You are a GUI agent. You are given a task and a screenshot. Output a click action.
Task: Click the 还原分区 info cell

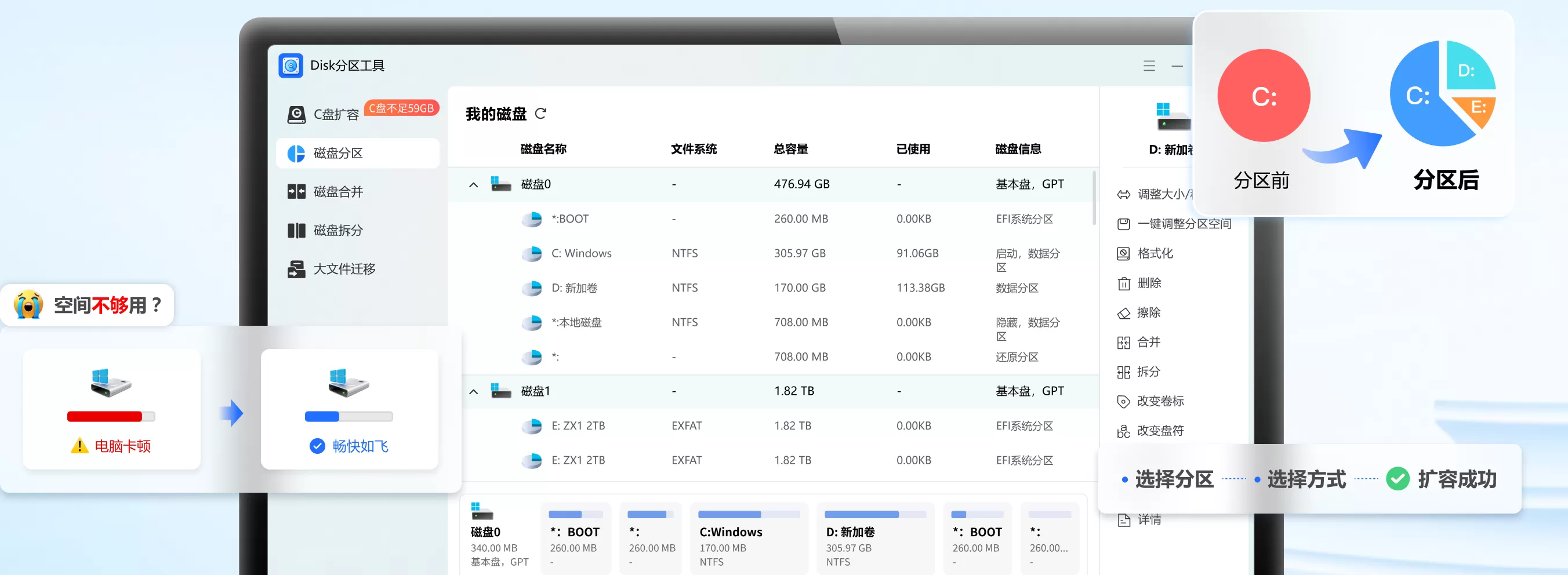tap(1017, 357)
